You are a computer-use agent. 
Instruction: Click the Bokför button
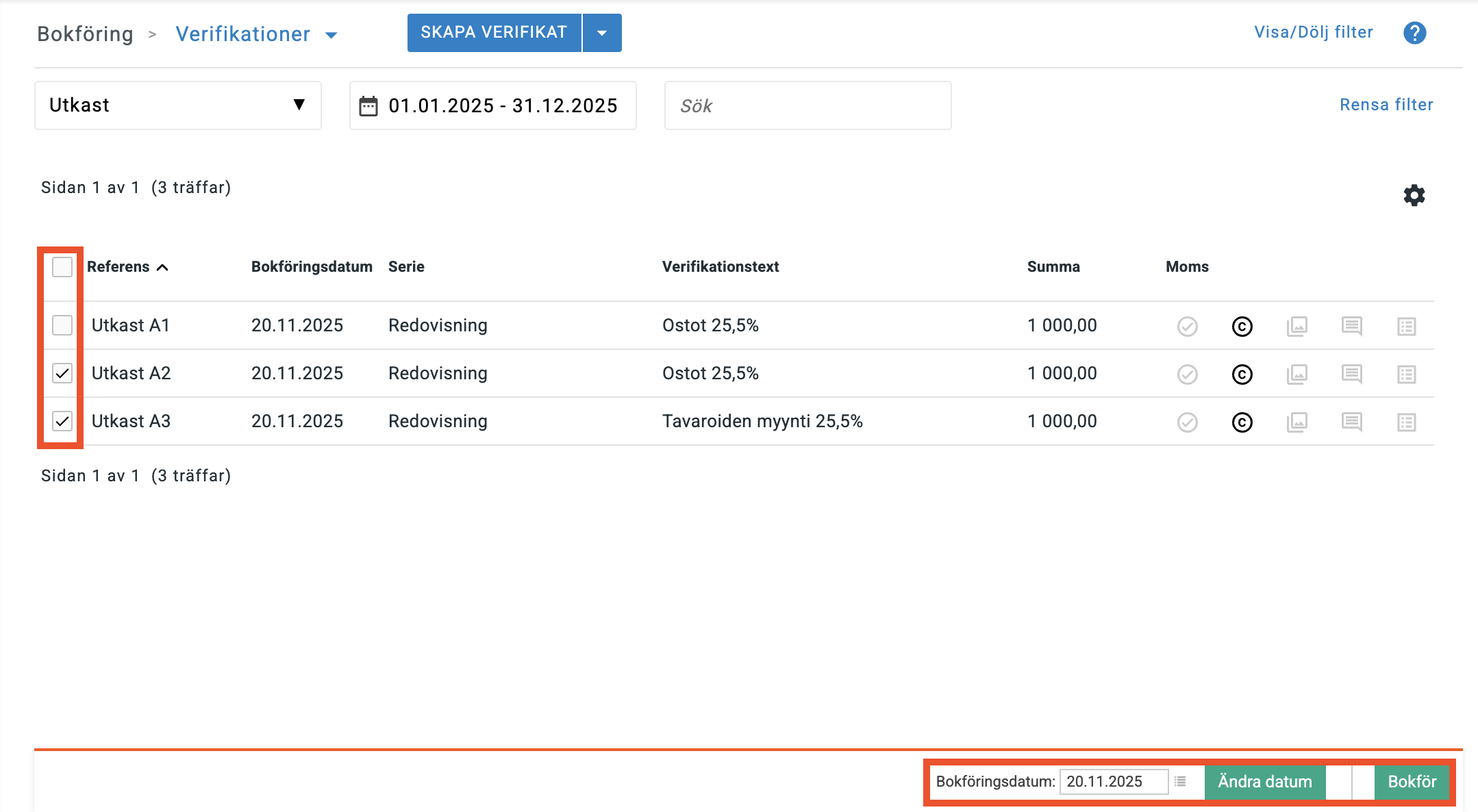pos(1412,782)
